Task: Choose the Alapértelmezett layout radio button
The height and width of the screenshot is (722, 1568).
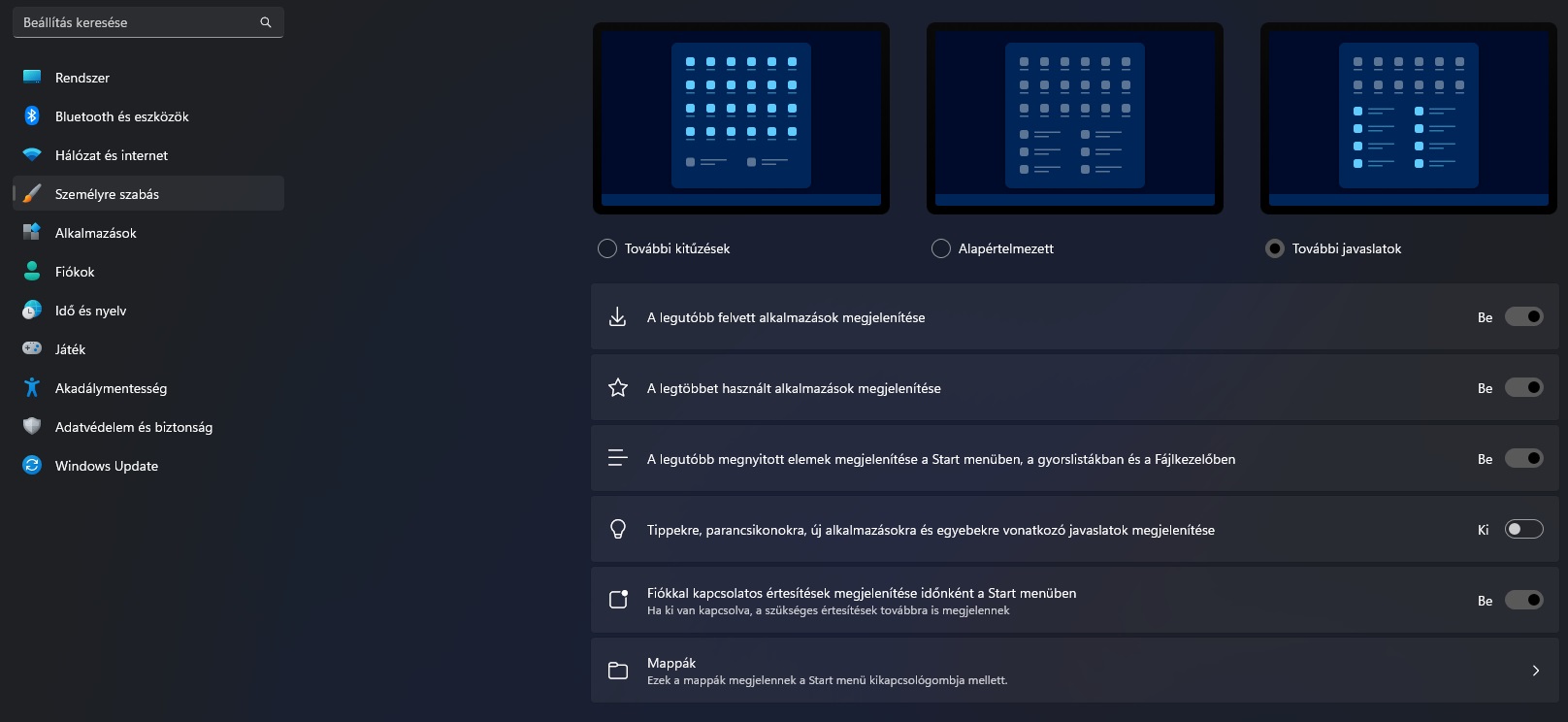Action: click(x=940, y=248)
